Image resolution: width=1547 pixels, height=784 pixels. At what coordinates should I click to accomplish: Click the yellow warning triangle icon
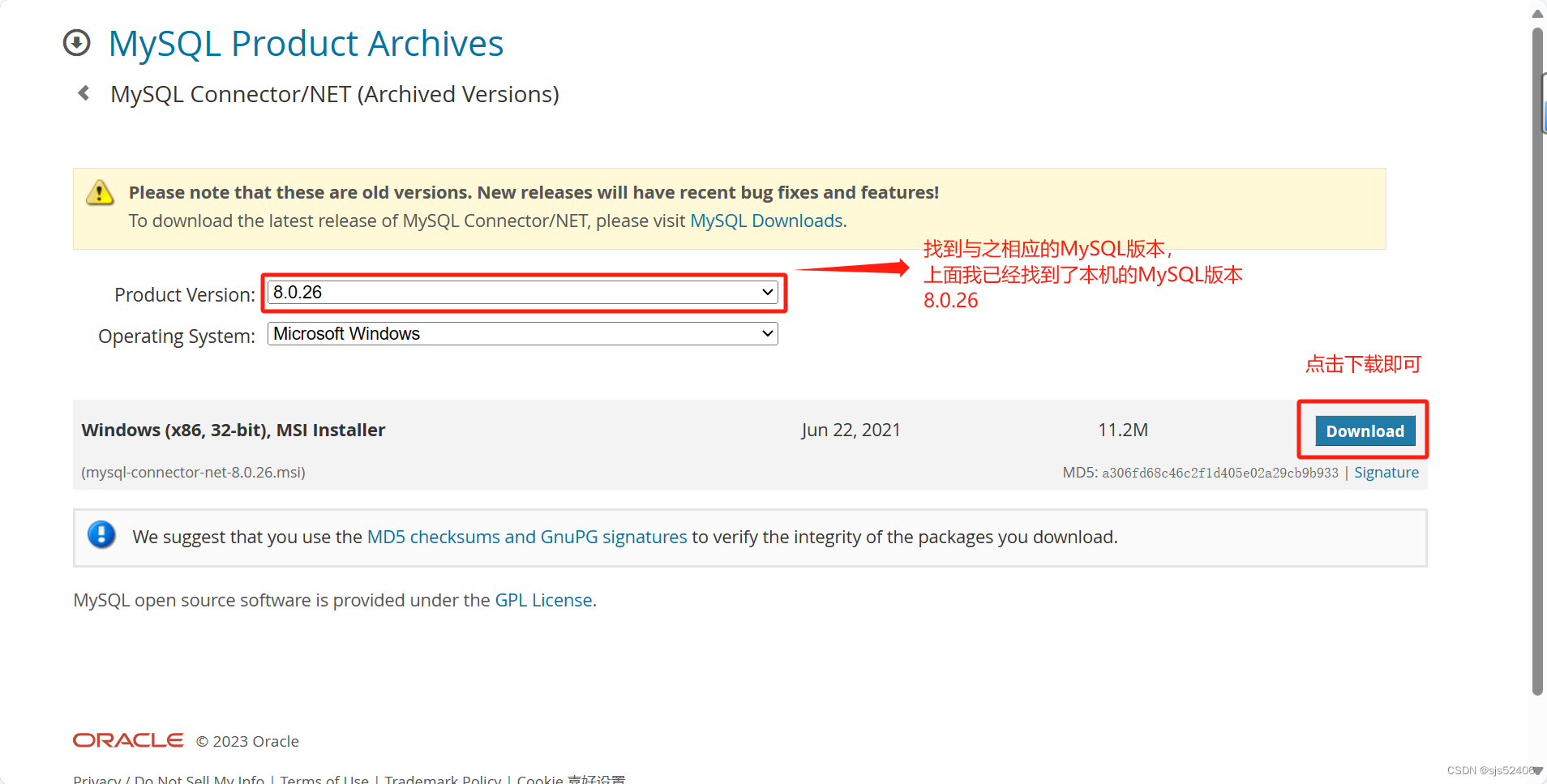point(100,193)
